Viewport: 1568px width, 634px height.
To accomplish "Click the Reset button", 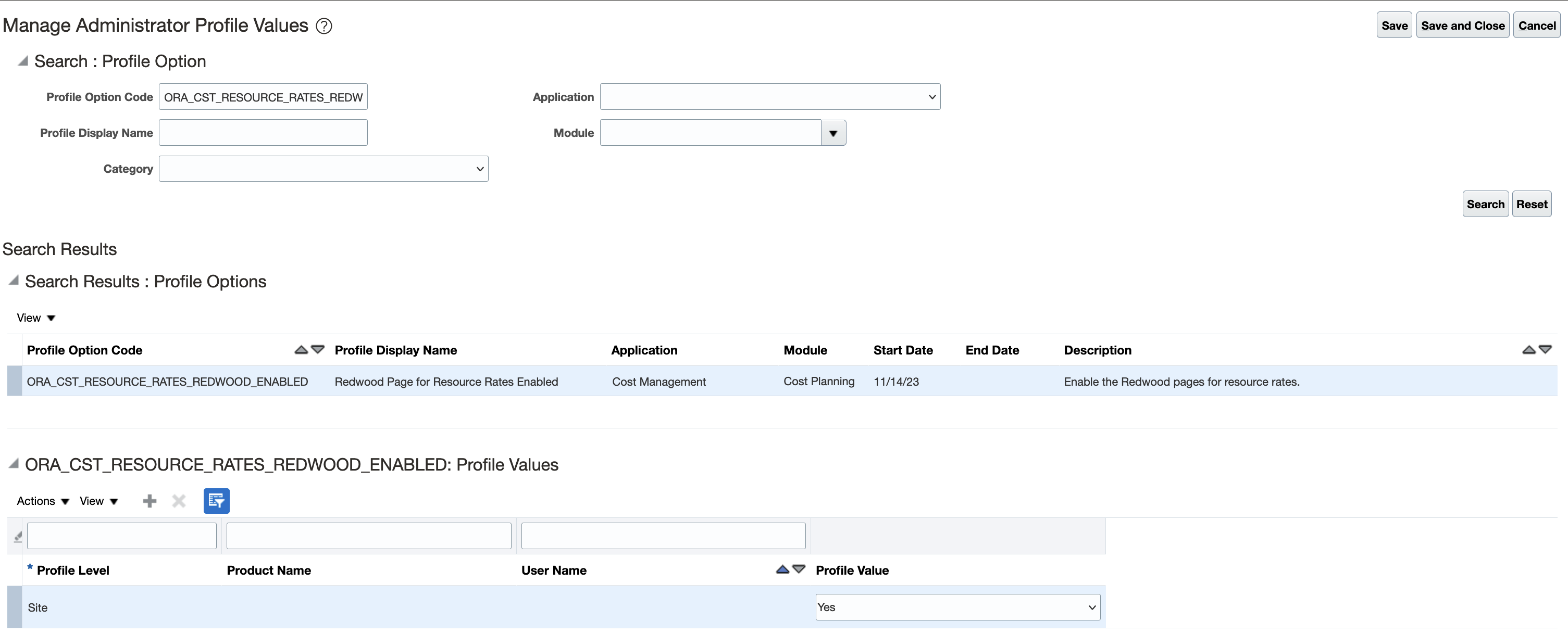I will tap(1532, 204).
